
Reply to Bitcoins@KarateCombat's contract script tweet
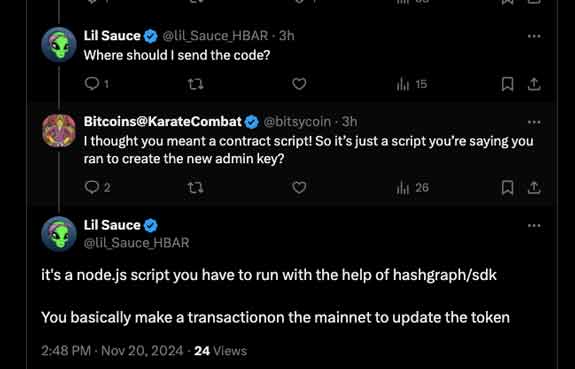97,187
